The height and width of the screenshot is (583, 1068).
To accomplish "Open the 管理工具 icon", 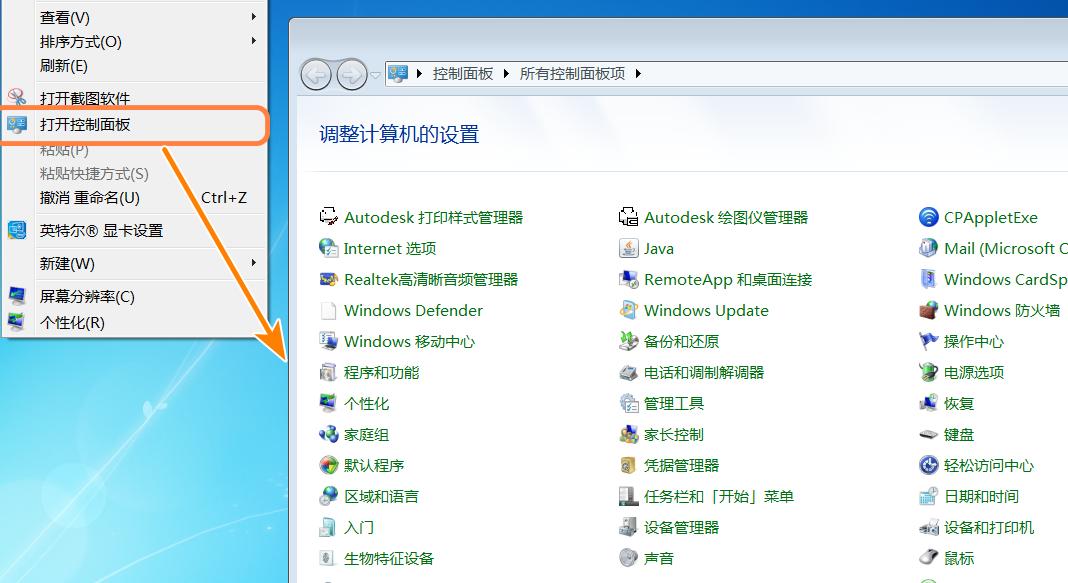I will pyautogui.click(x=628, y=403).
